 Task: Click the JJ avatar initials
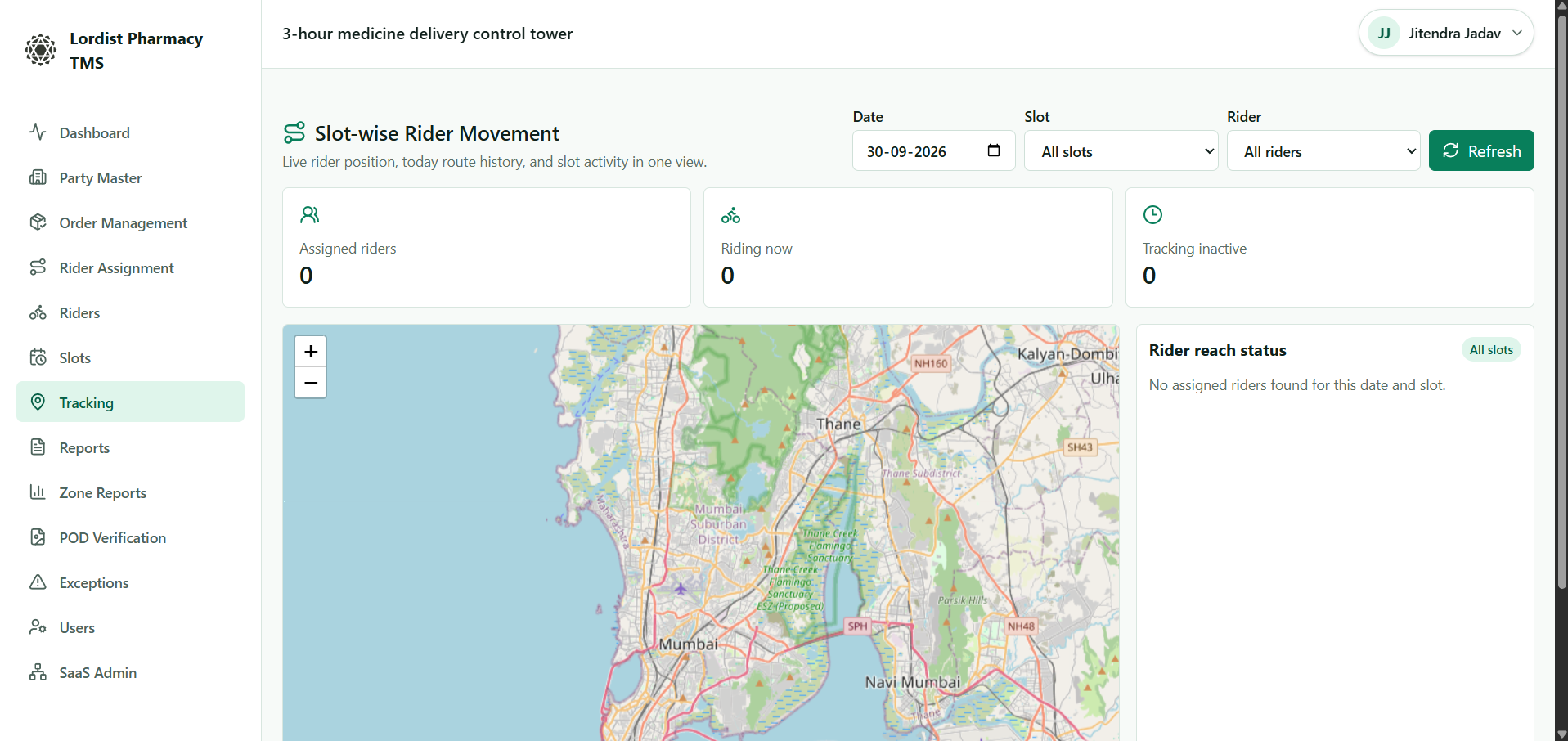tap(1384, 34)
